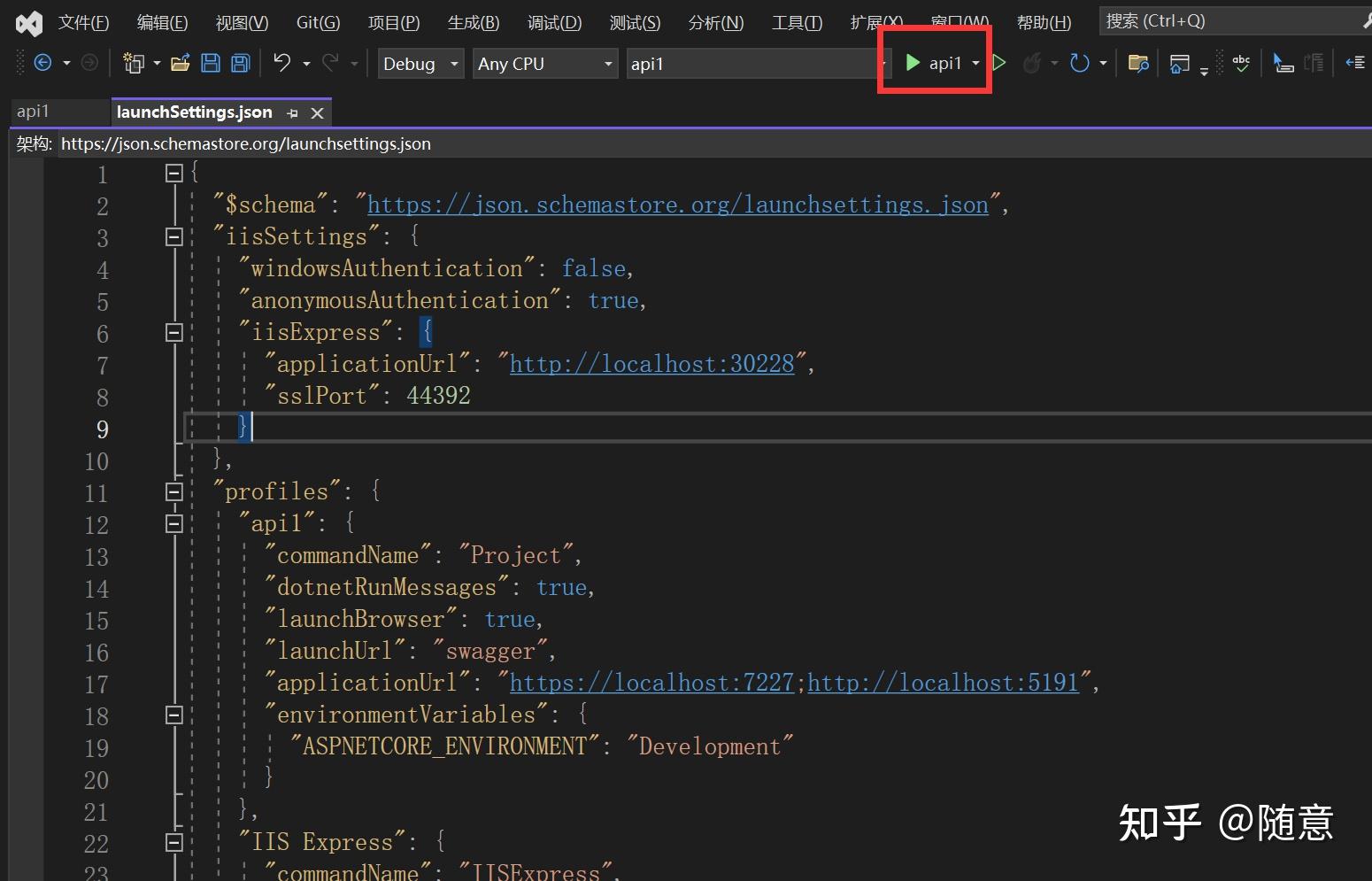Click the schema URL field (架构)

713,143
